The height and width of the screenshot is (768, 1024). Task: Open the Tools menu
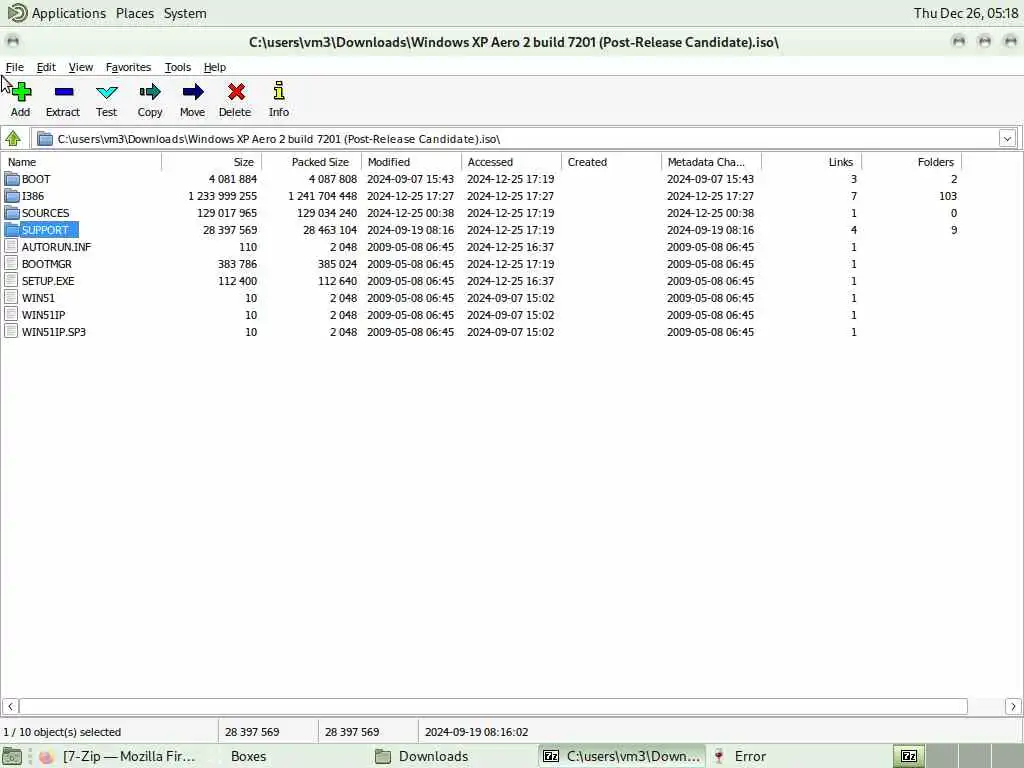(178, 67)
